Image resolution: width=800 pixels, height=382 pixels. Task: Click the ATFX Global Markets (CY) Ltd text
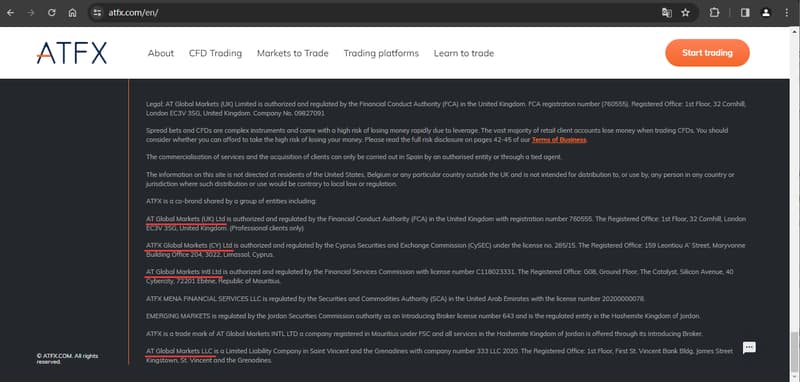click(x=189, y=245)
